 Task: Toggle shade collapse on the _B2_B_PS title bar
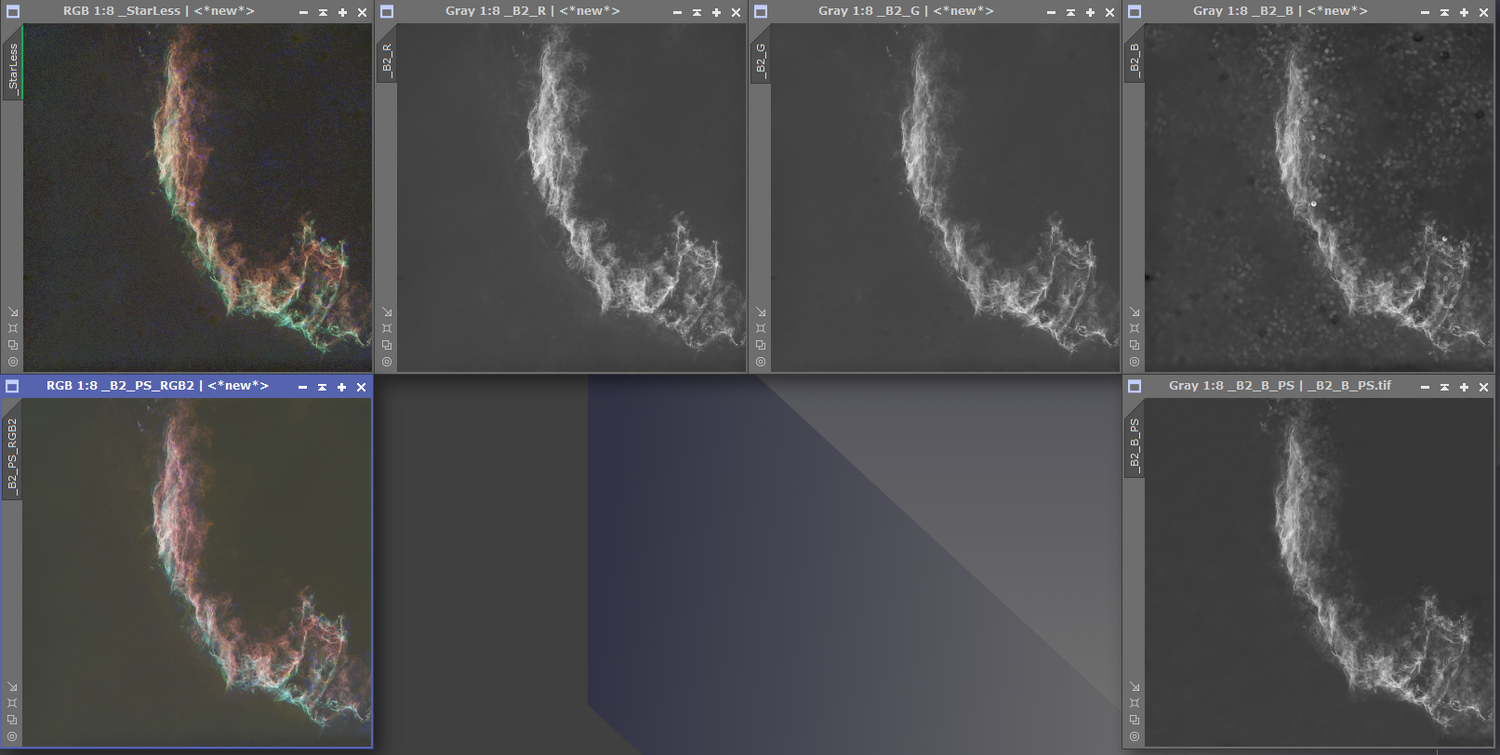tap(1443, 387)
